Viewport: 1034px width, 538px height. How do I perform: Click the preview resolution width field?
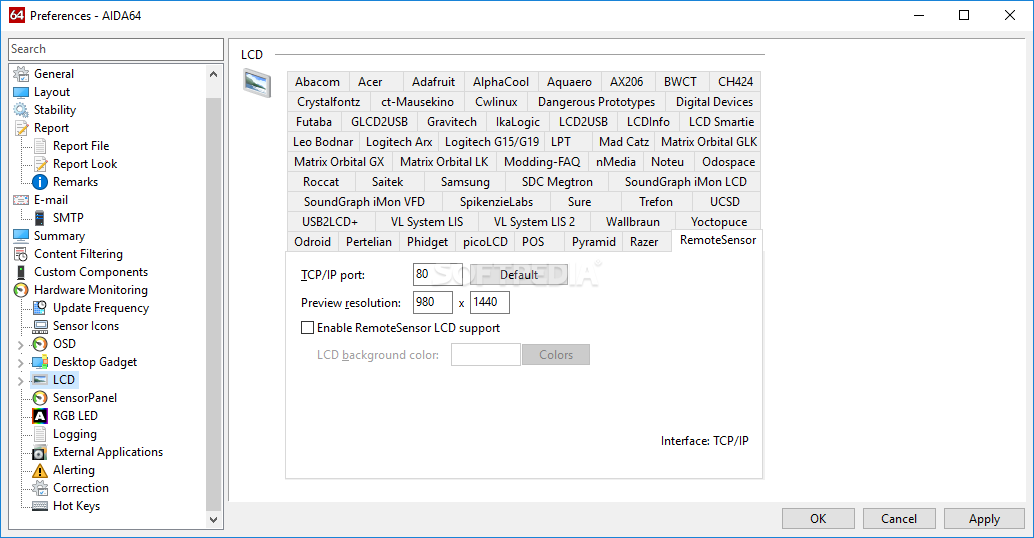433,303
